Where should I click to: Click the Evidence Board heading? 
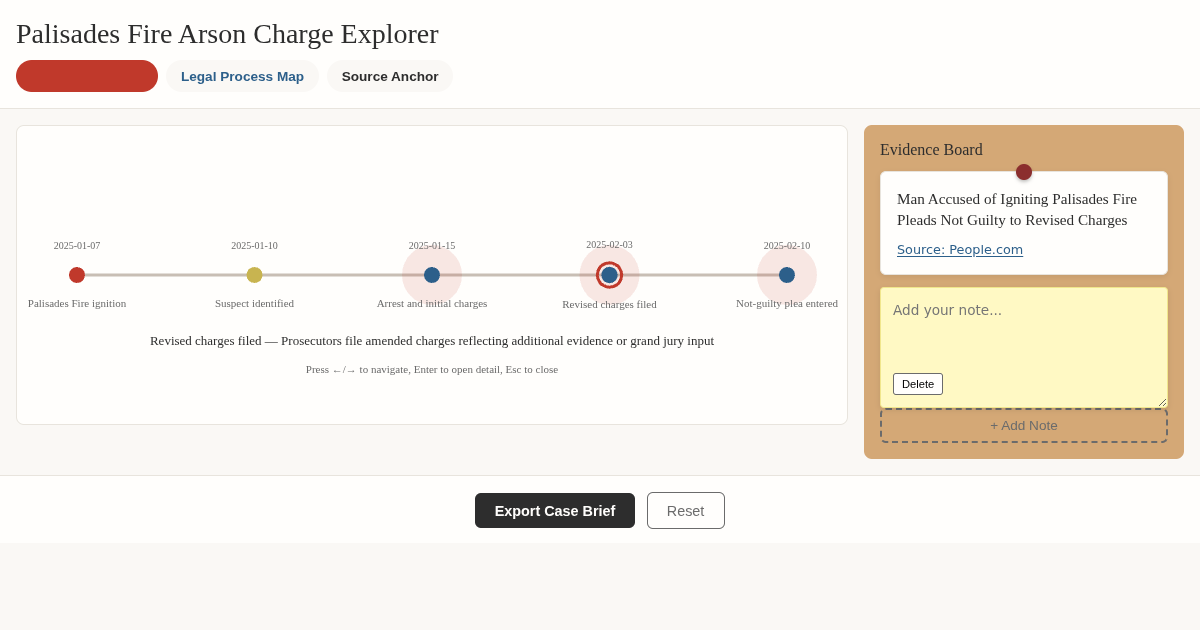[x=931, y=150]
